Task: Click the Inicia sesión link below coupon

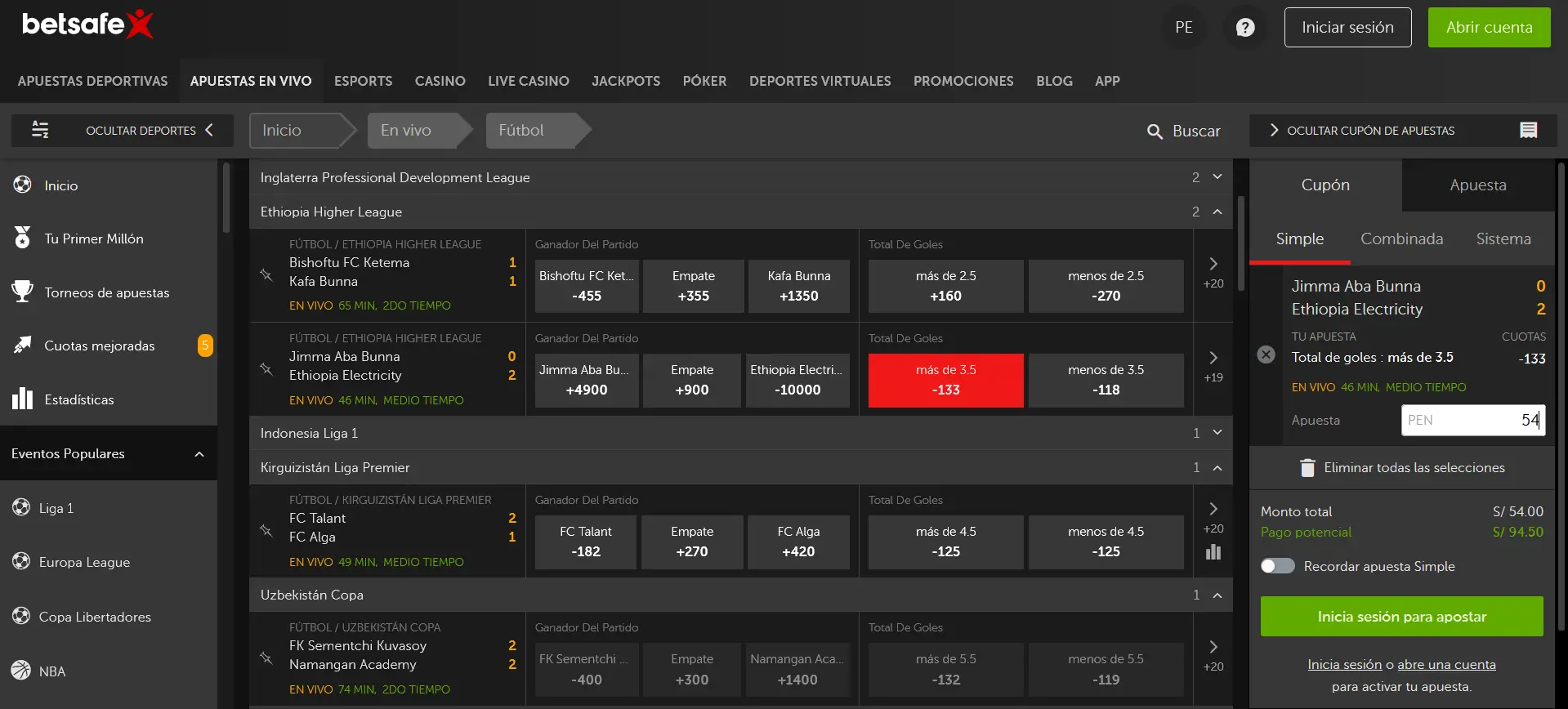Action: click(1344, 664)
